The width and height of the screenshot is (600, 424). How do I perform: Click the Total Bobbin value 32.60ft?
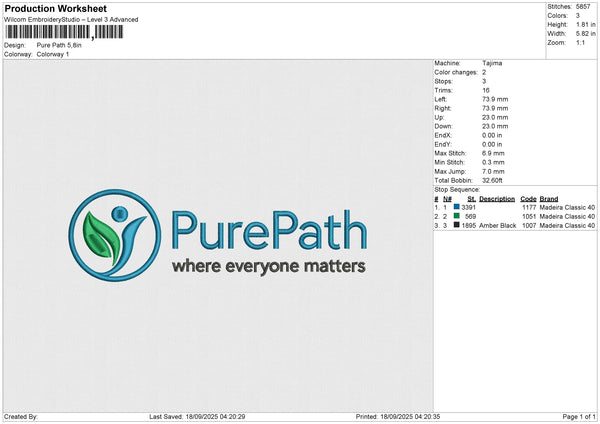pos(492,180)
